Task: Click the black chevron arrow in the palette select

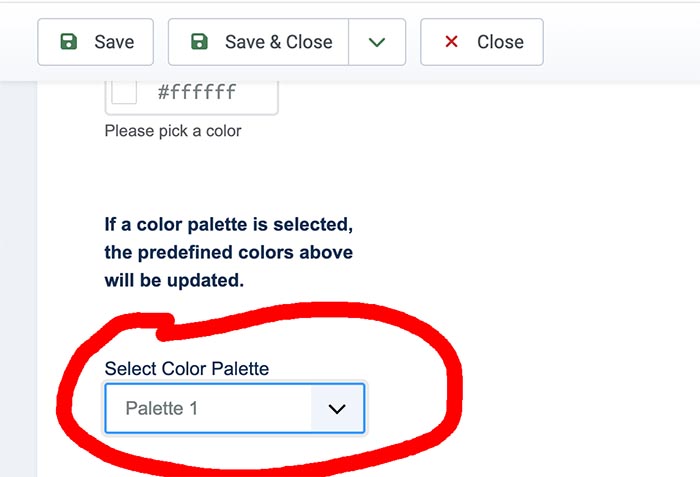Action: tap(337, 409)
